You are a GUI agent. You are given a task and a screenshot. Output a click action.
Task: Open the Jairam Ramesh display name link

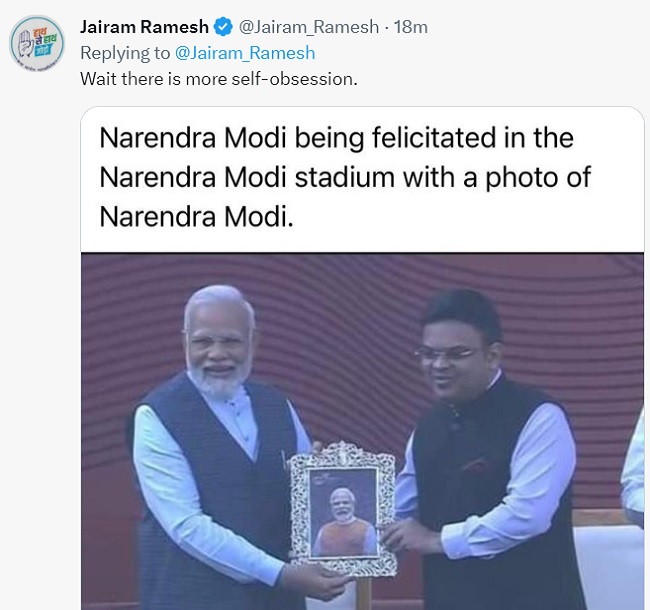pos(143,27)
